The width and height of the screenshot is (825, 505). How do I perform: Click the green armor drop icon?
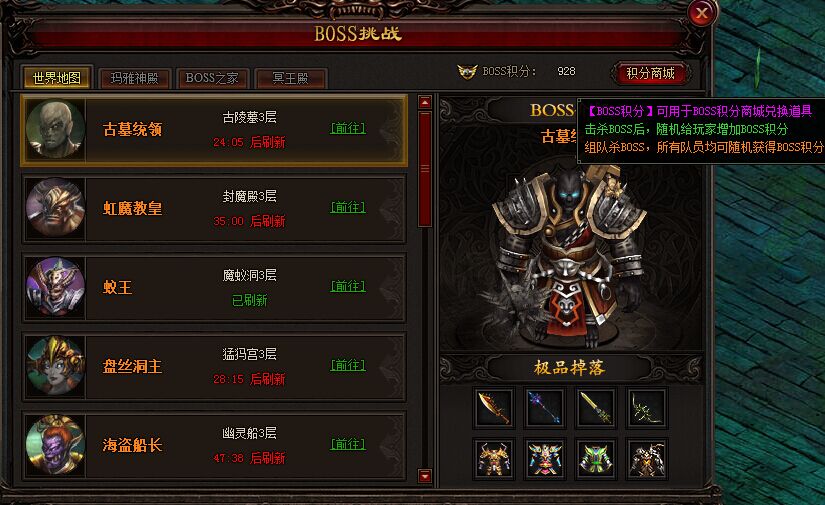click(x=596, y=459)
